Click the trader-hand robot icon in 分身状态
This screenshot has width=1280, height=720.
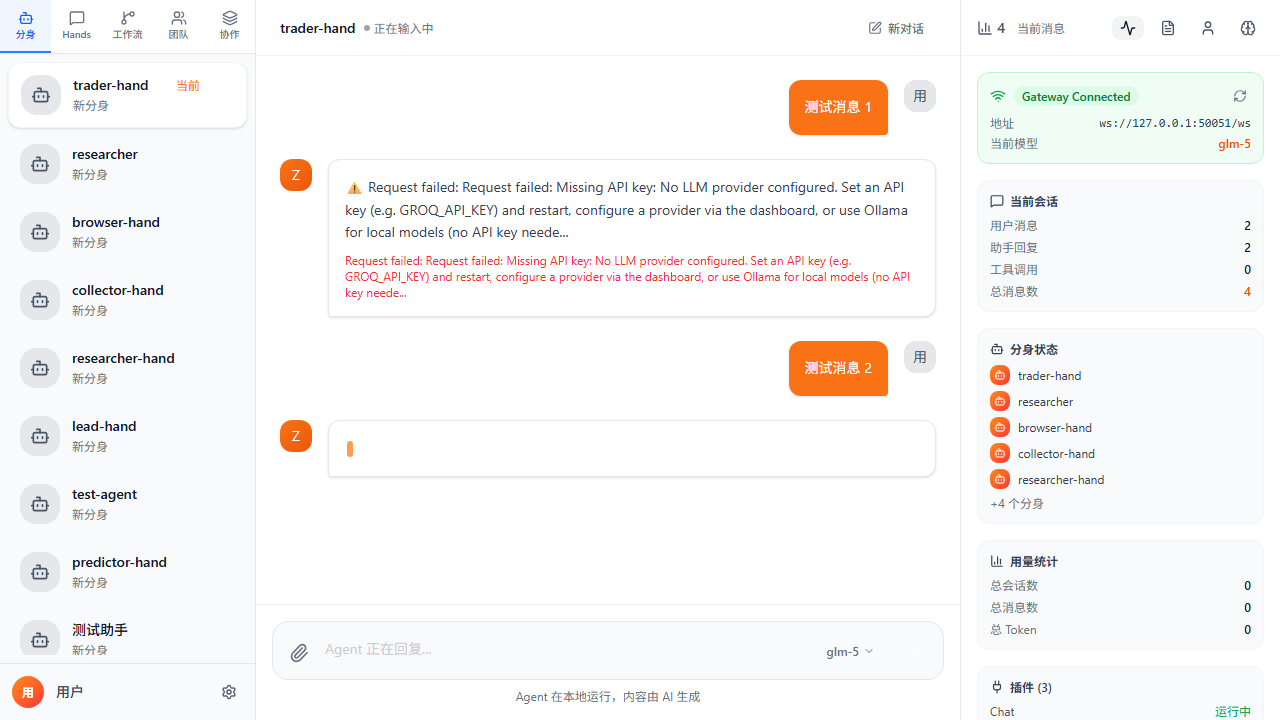point(999,376)
